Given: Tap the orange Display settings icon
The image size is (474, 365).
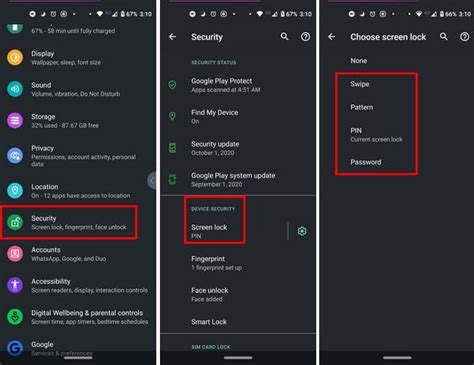Looking at the screenshot, I should [15, 58].
